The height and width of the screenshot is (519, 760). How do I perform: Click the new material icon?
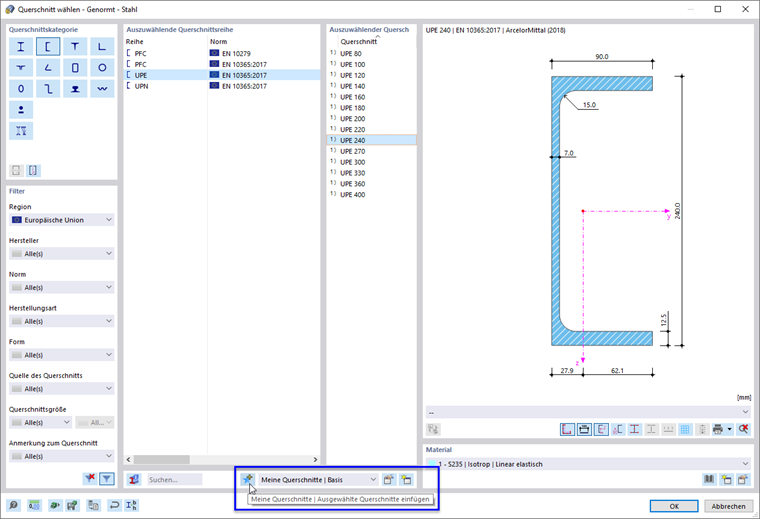tap(726, 479)
